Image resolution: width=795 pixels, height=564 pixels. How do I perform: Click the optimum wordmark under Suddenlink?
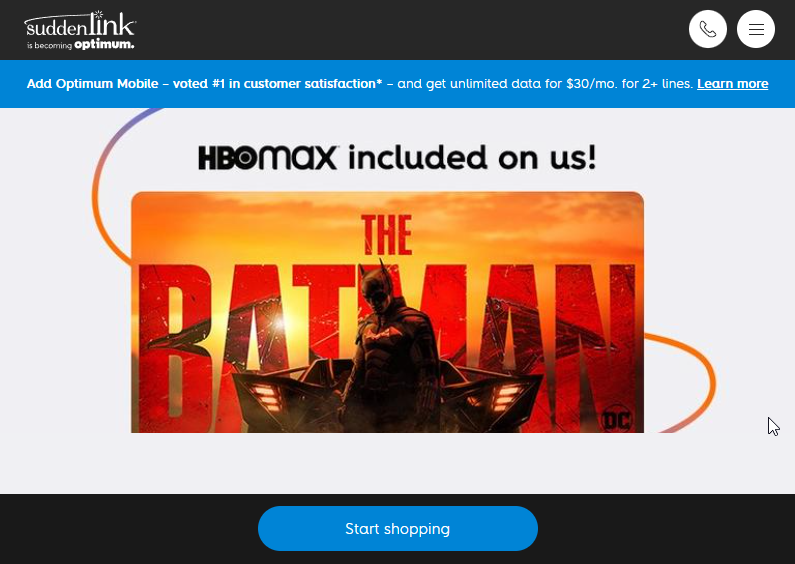point(104,45)
